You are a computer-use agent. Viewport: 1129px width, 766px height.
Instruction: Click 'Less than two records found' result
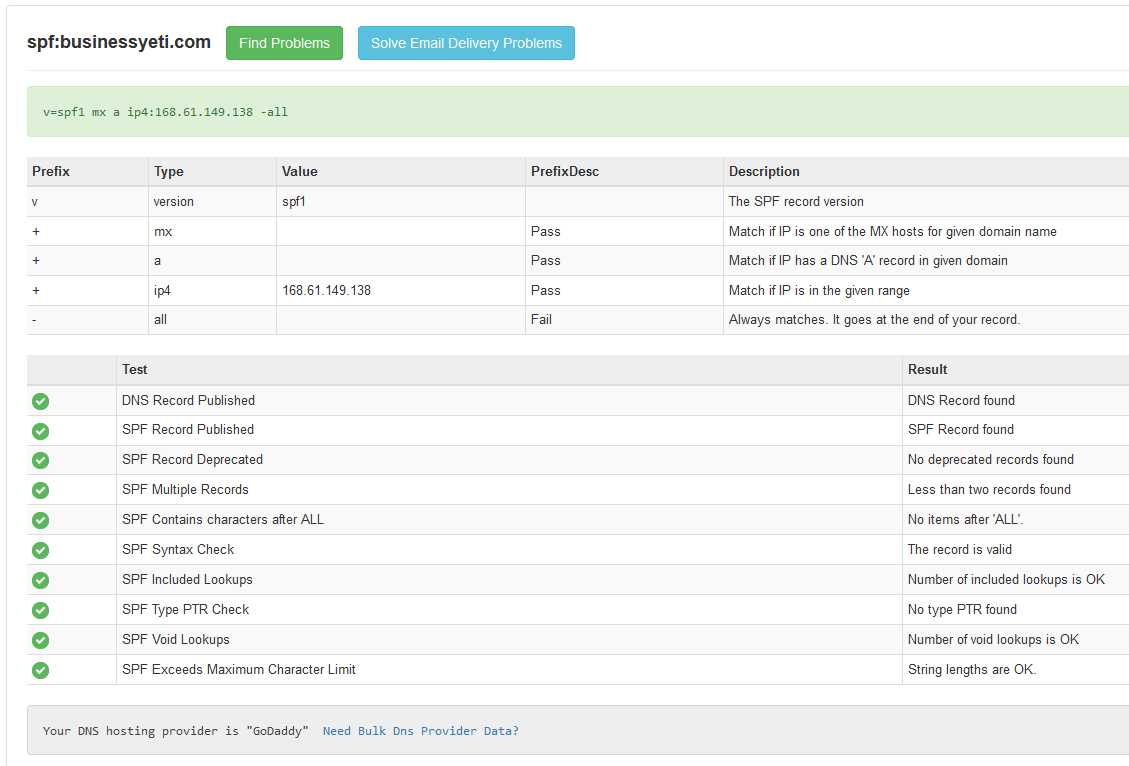pyautogui.click(x=989, y=490)
